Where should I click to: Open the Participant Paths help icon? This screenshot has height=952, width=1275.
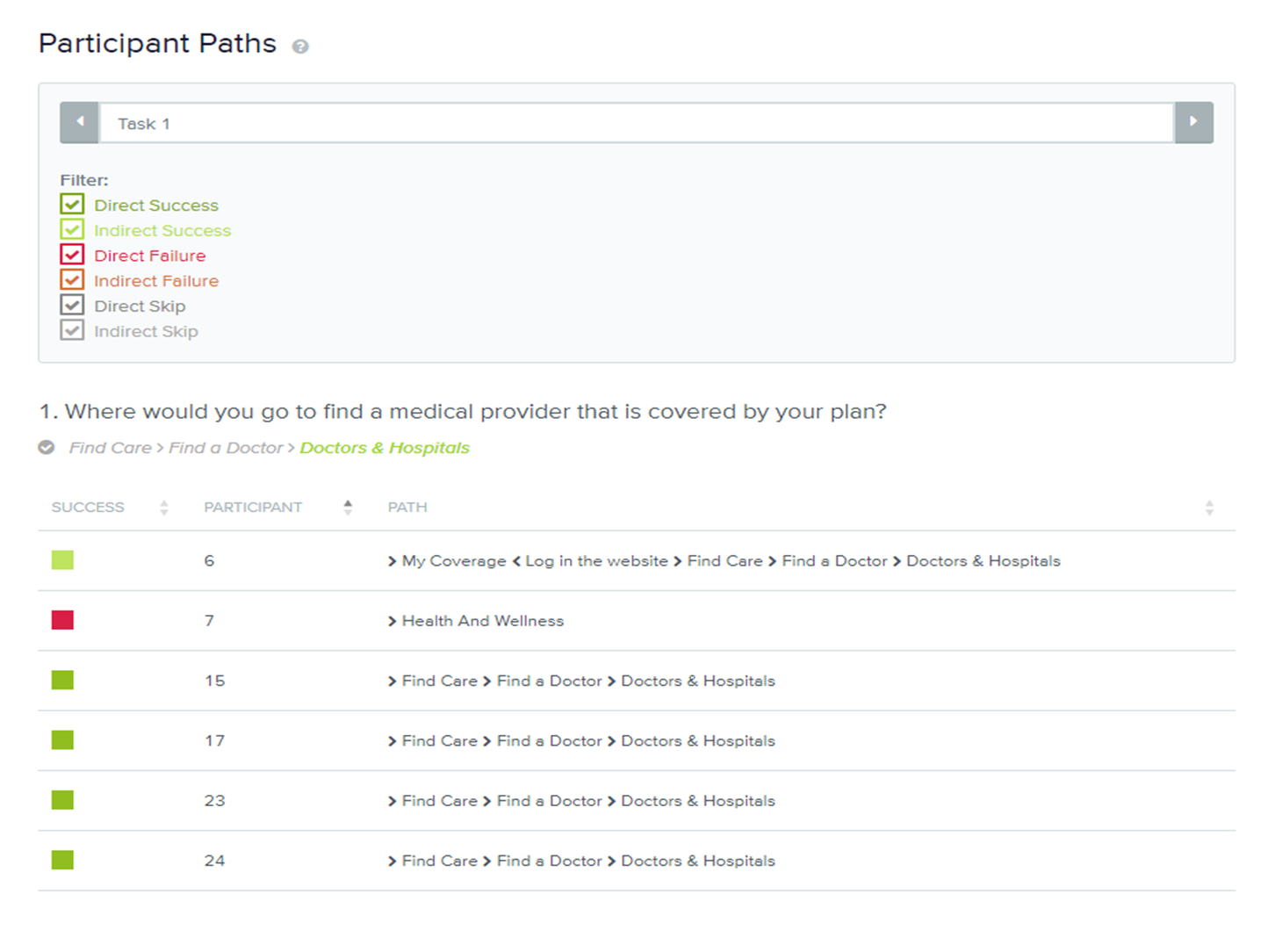[x=300, y=47]
